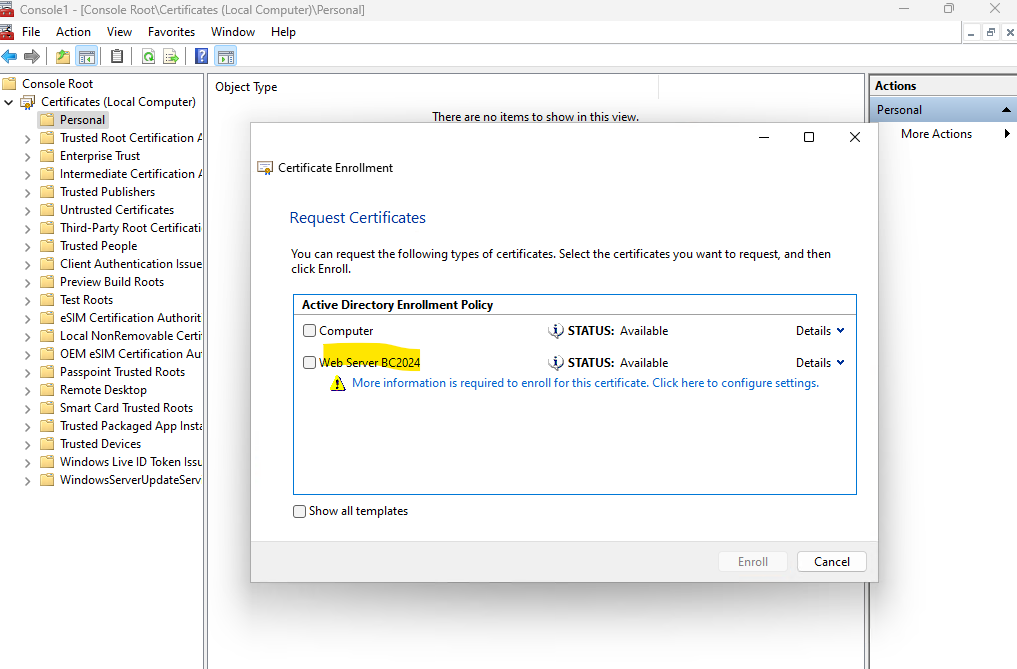Collapse the Personal actions section
The image size is (1017, 669).
click(x=1006, y=110)
